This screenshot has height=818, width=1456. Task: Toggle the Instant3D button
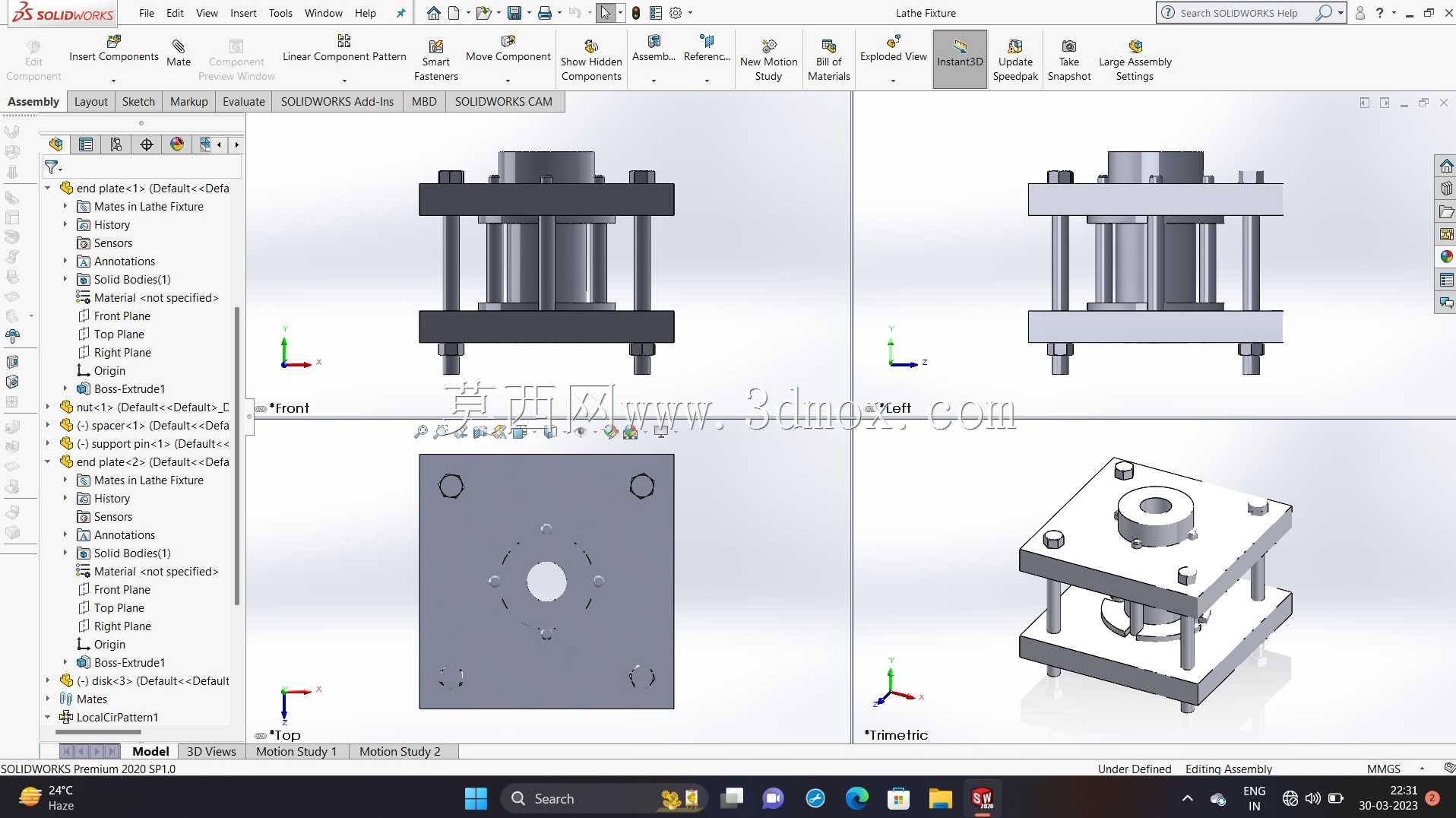960,59
